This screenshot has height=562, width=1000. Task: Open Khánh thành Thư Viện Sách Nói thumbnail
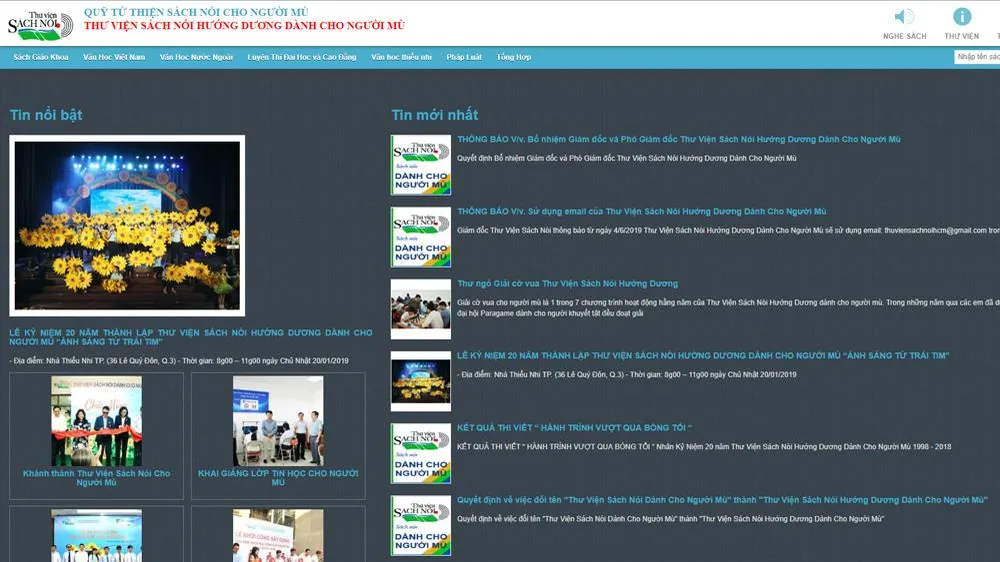[96, 420]
